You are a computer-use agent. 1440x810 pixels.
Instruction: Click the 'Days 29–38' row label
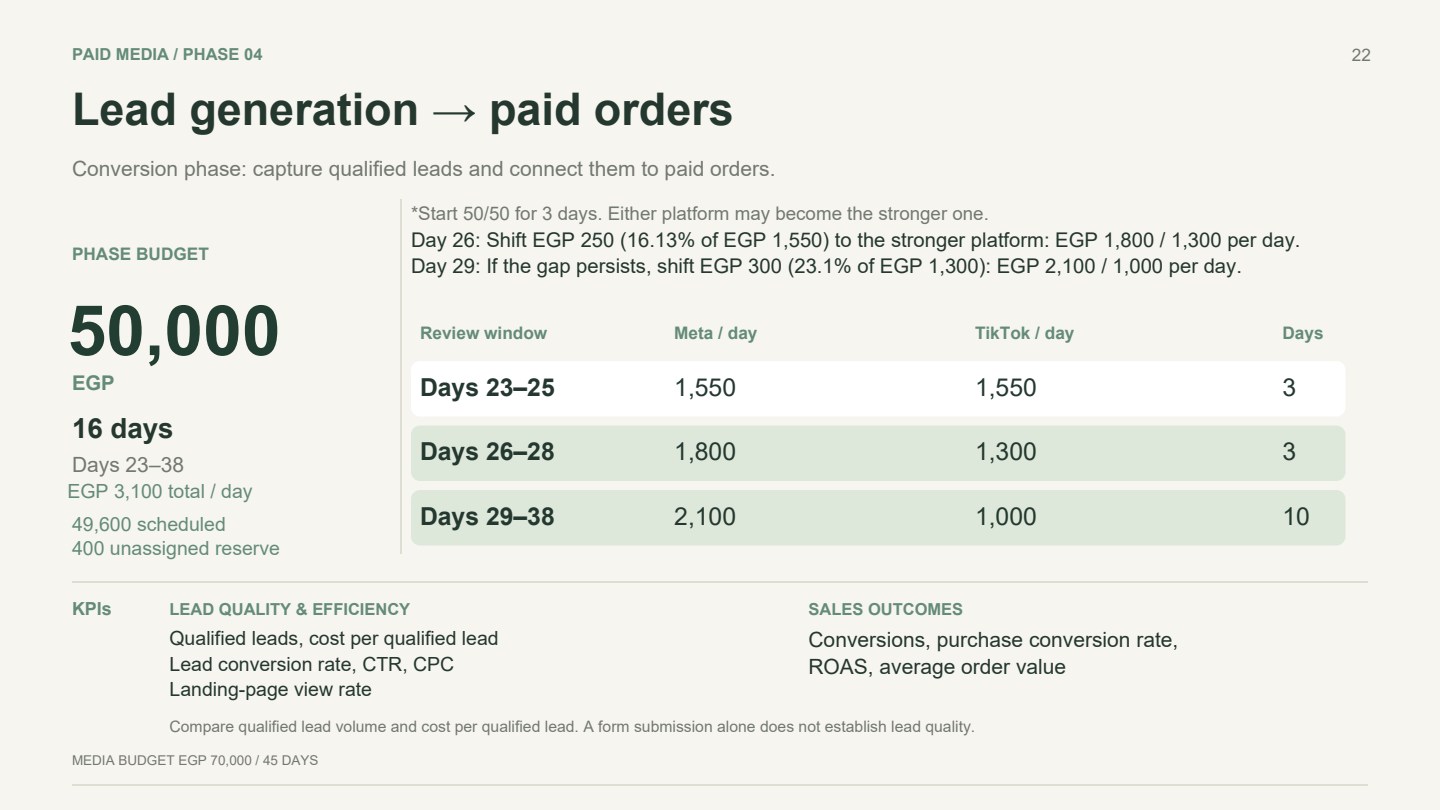[487, 517]
